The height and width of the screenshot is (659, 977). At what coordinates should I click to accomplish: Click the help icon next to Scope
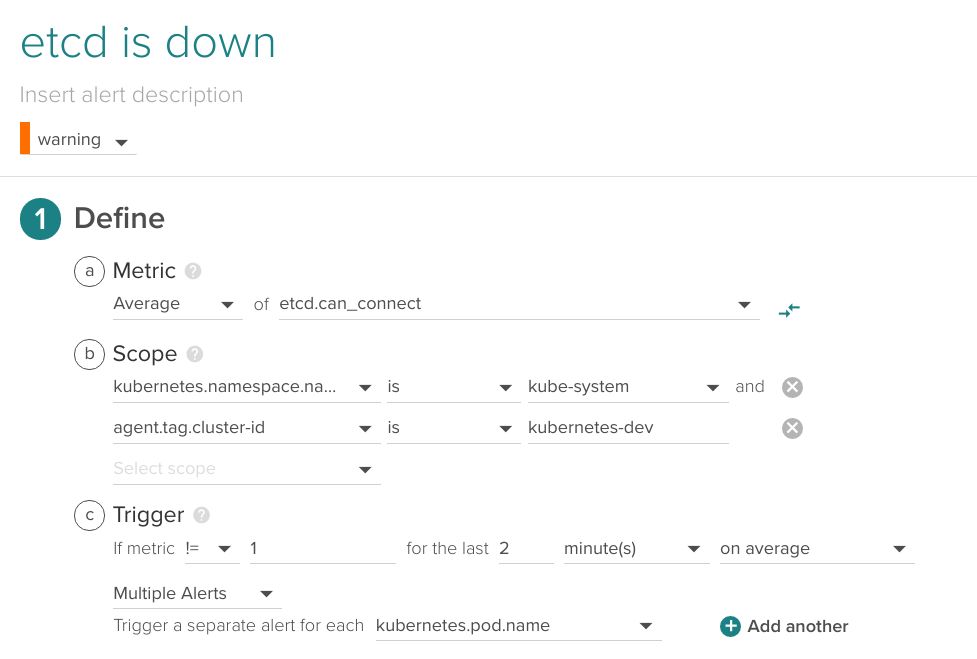pyautogui.click(x=195, y=354)
